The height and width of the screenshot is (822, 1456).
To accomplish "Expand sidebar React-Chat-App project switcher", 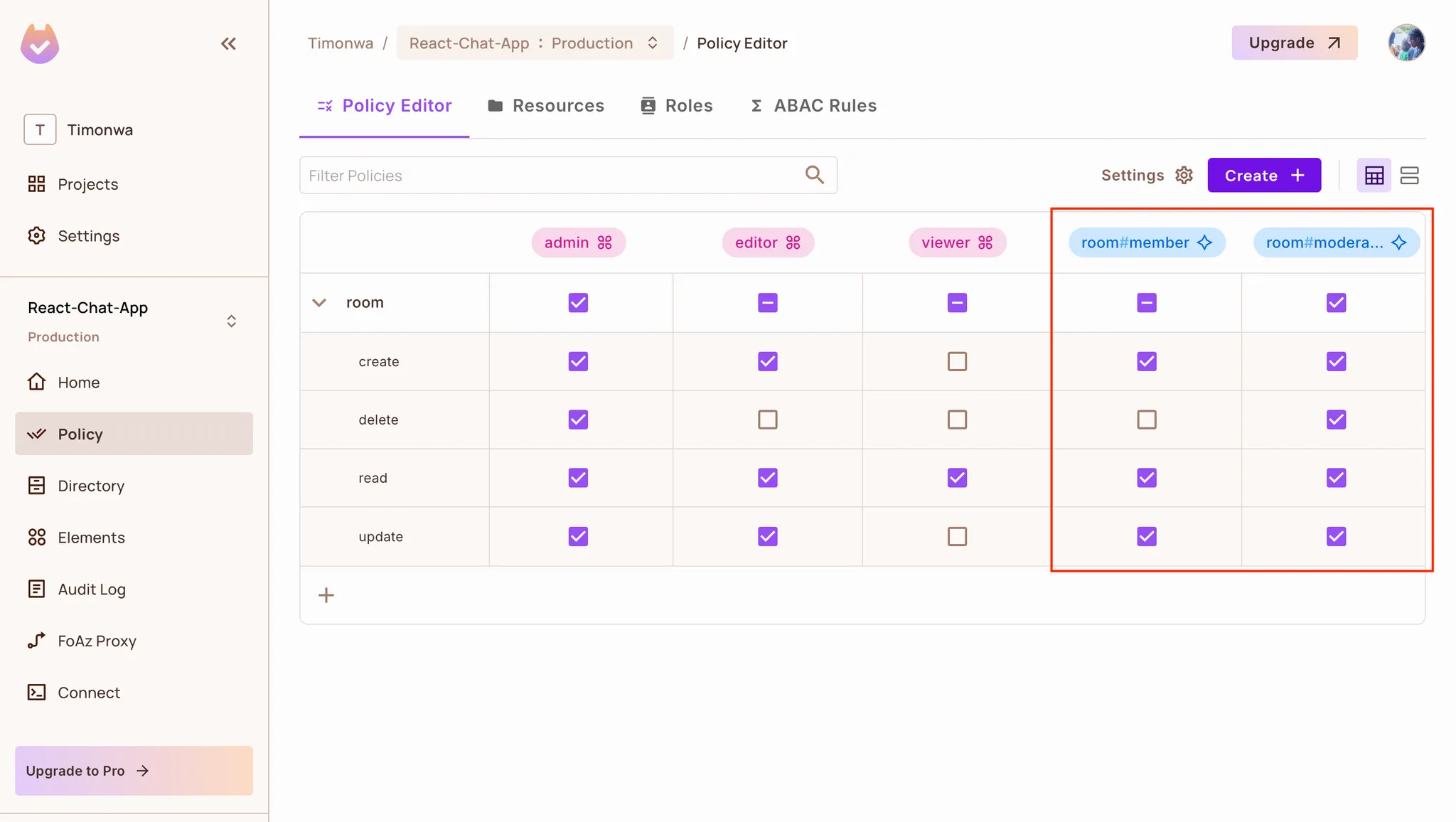I will point(231,321).
